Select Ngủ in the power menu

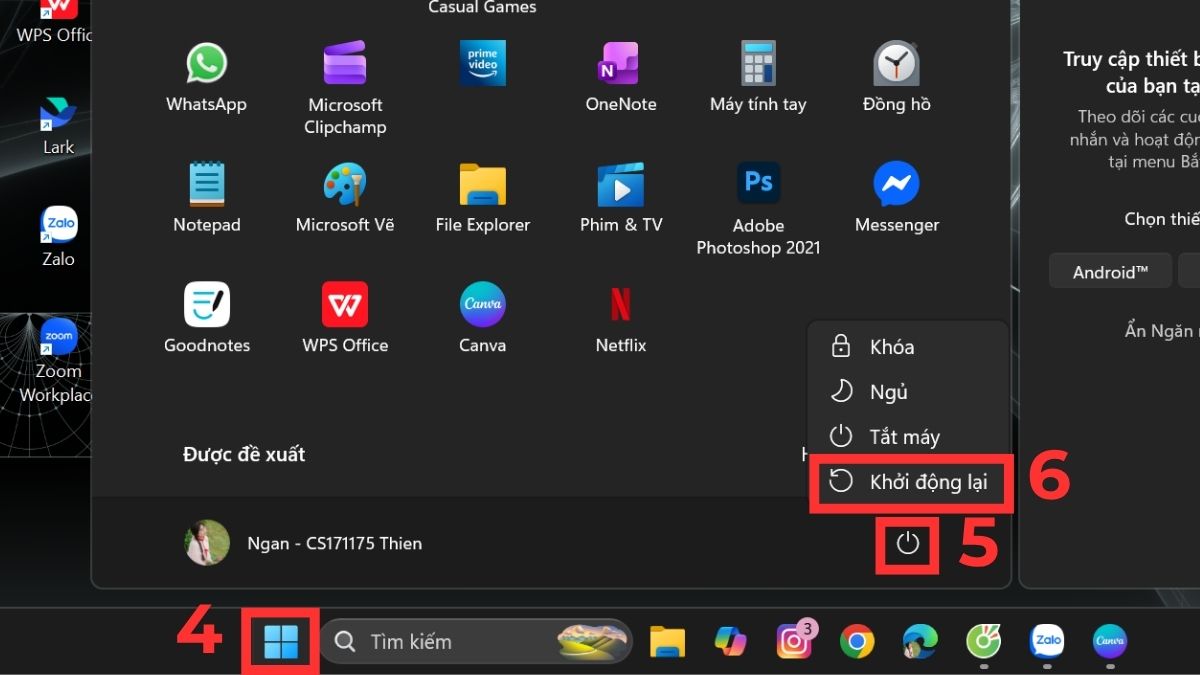click(x=907, y=392)
